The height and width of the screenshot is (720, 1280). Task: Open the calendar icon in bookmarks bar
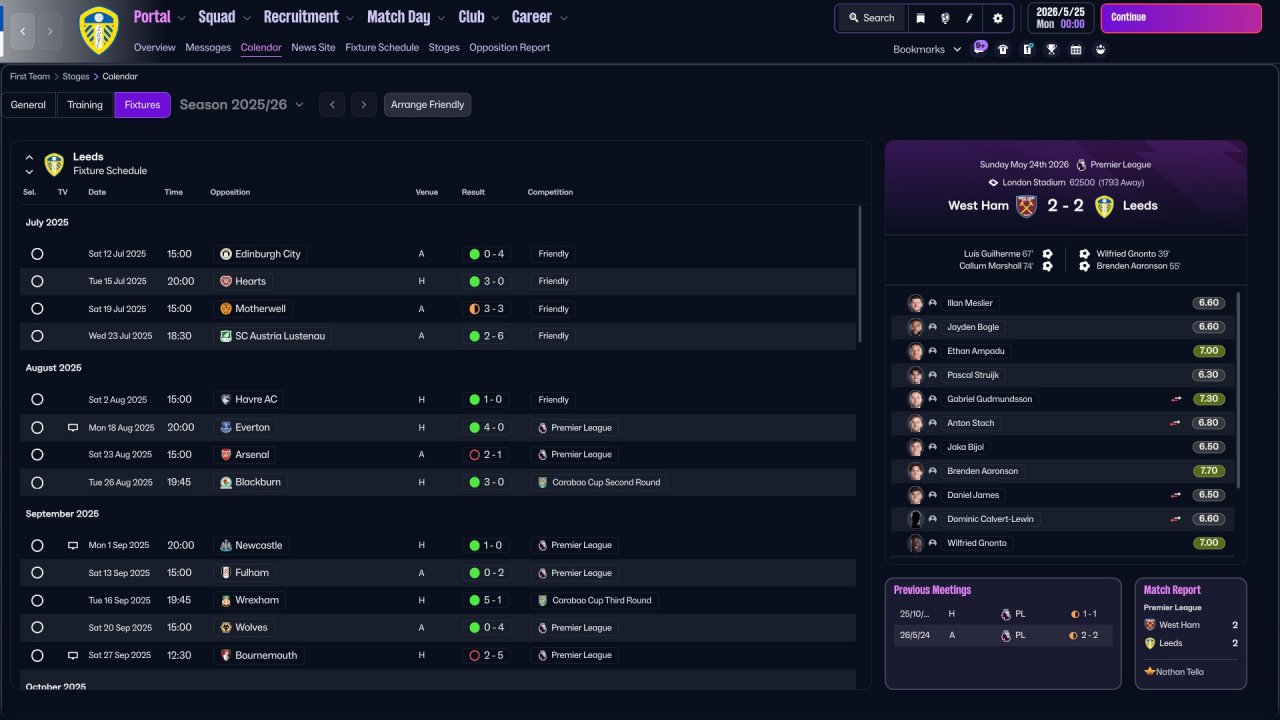click(x=1076, y=49)
